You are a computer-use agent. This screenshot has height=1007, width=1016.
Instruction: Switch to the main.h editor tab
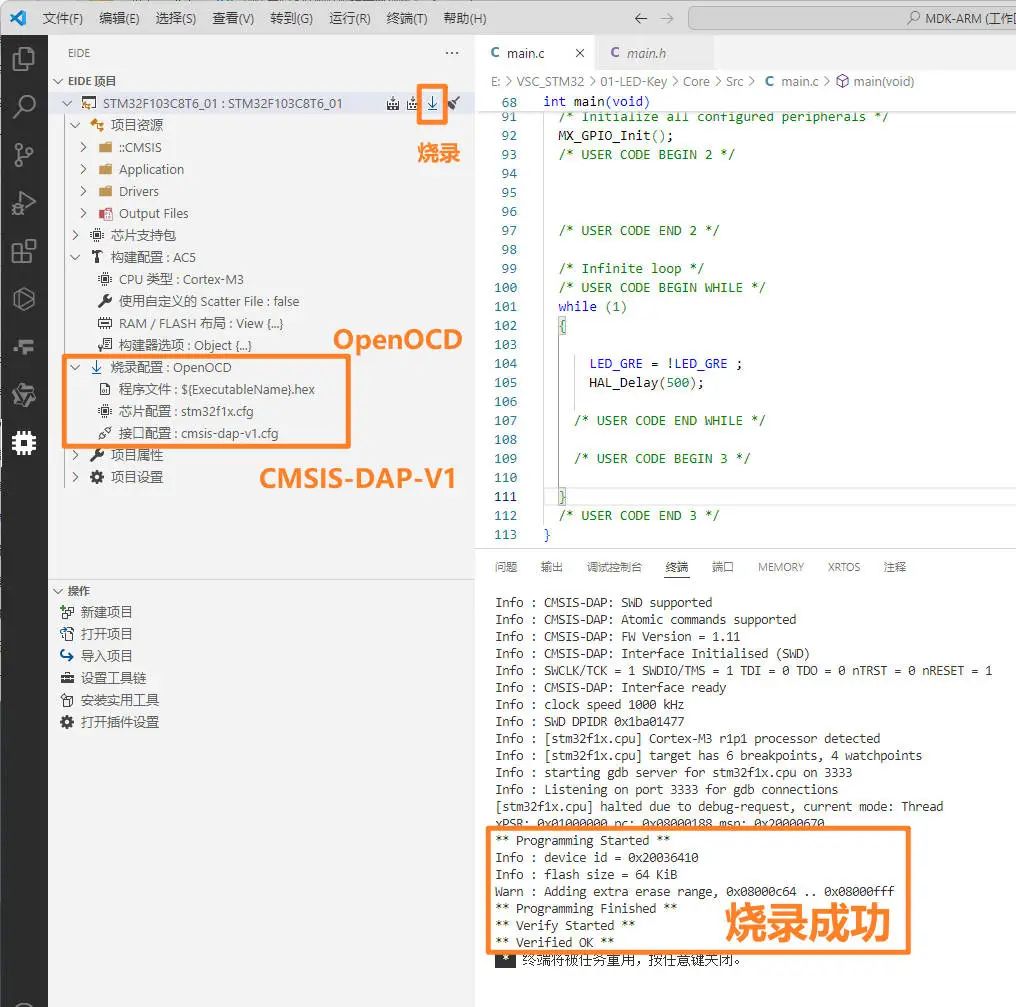point(654,53)
